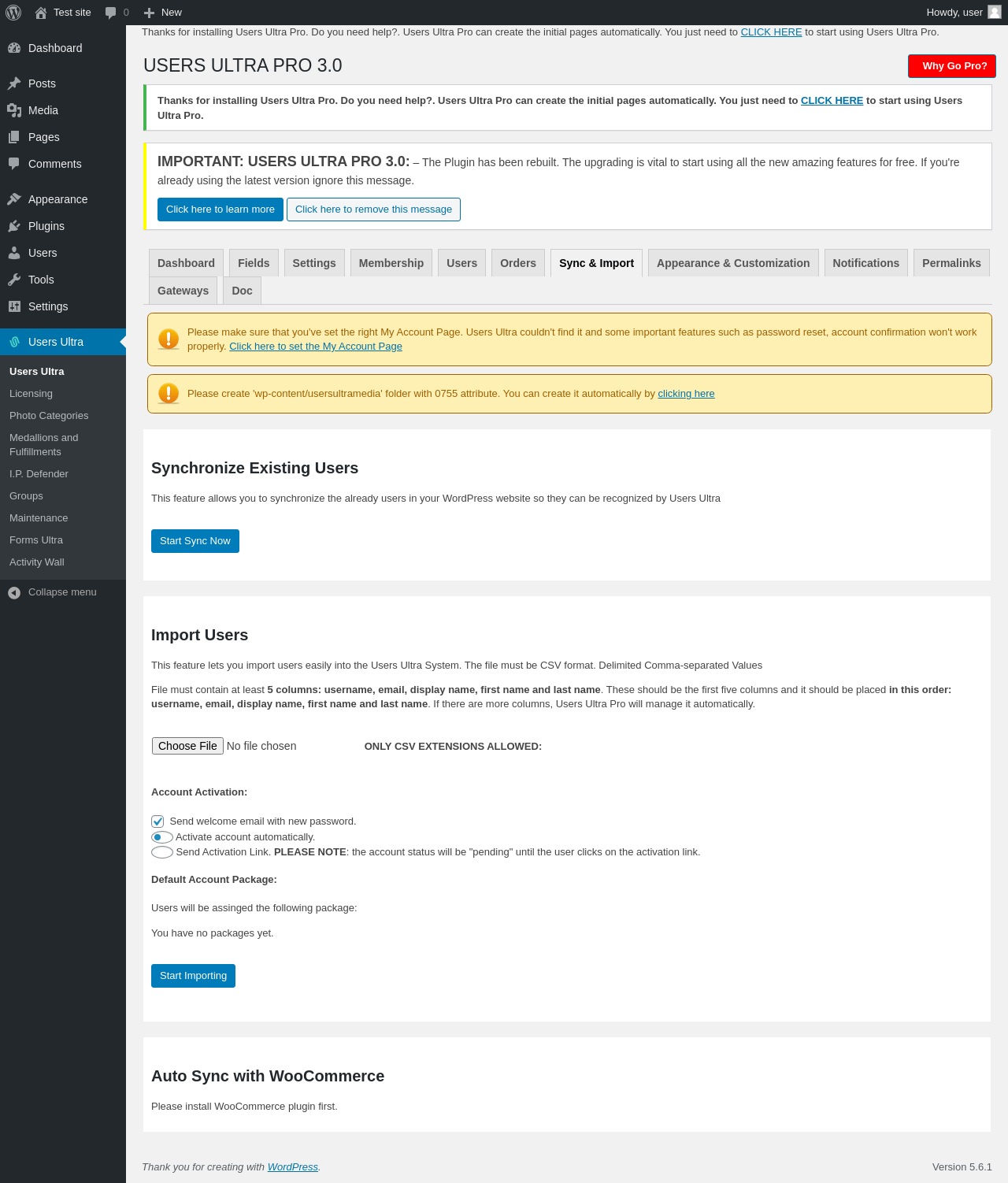Click the user avatar in top right
The image size is (1008, 1183).
(995, 12)
